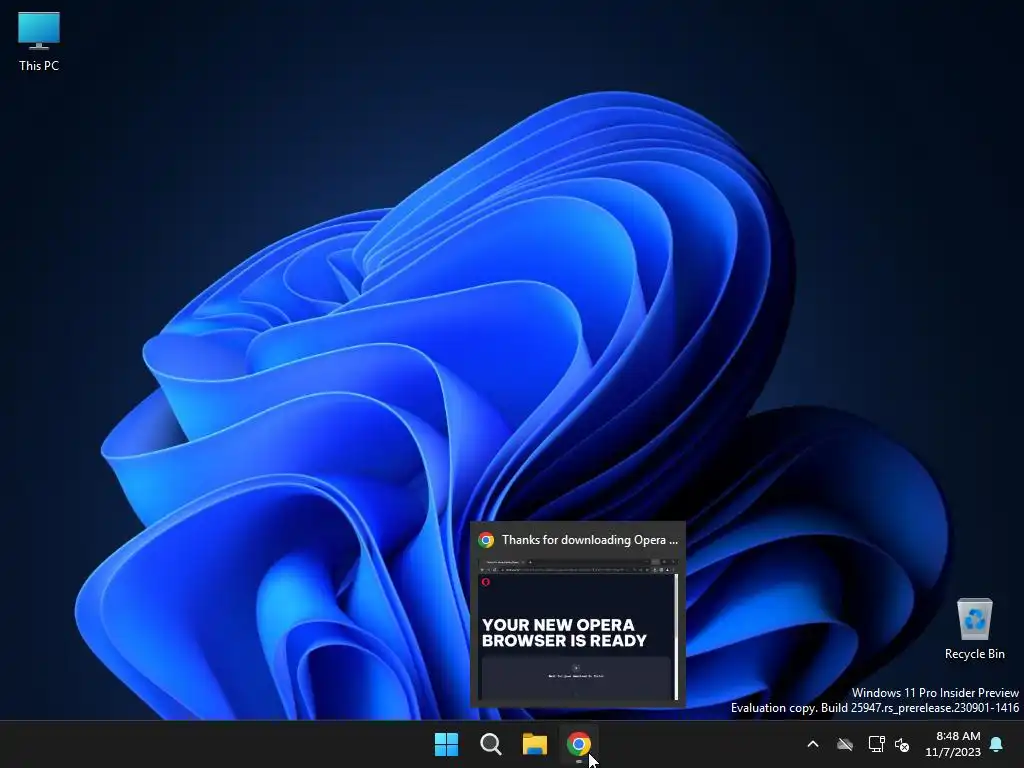Image resolution: width=1024 pixels, height=768 pixels.
Task: Click the muted volume tray icon
Action: [x=902, y=744]
